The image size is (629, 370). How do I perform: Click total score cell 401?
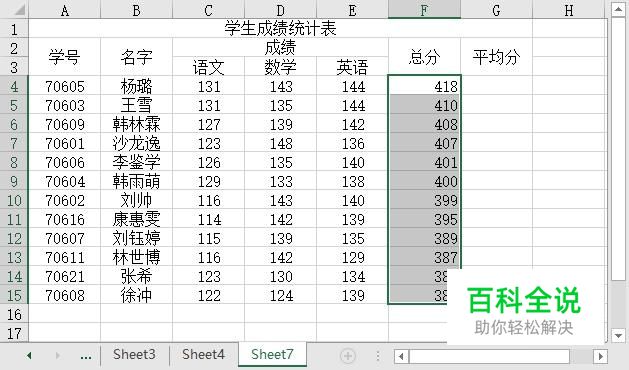424,162
